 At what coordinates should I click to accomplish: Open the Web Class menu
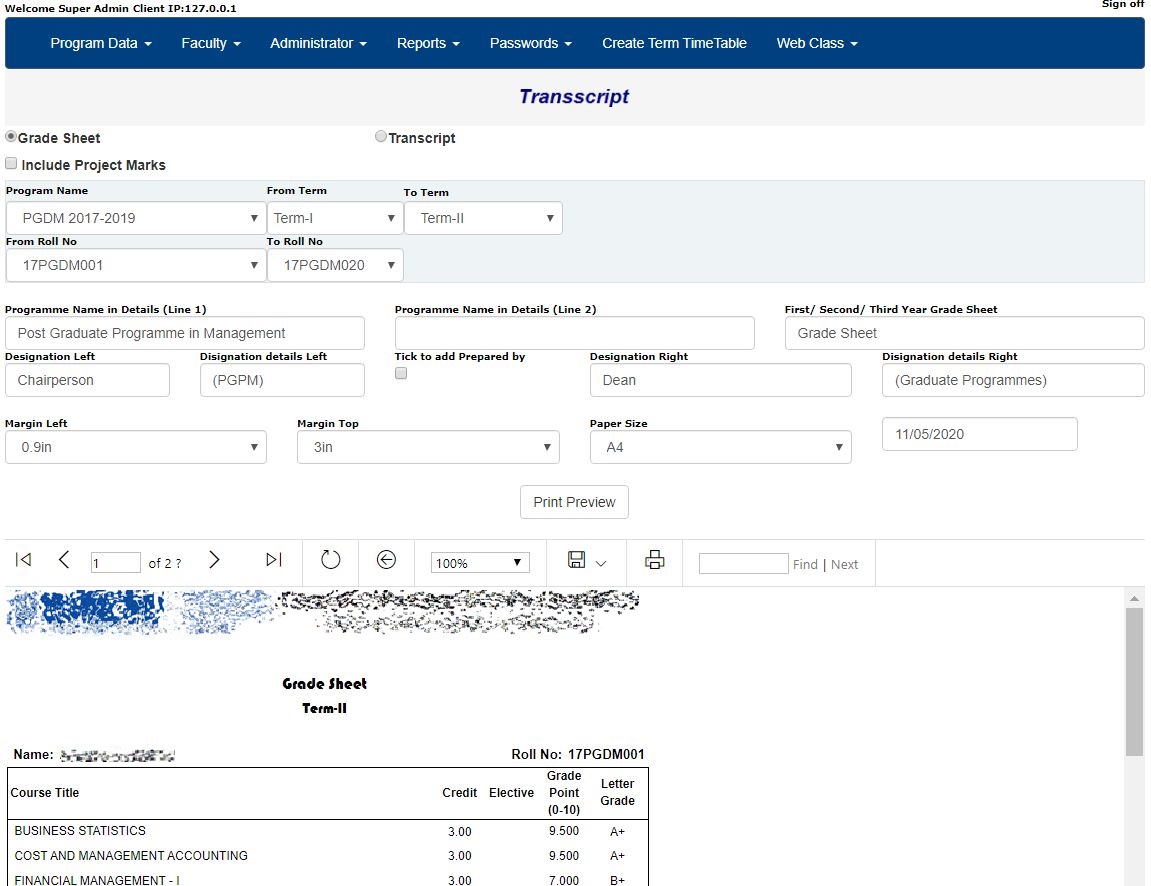coord(816,43)
